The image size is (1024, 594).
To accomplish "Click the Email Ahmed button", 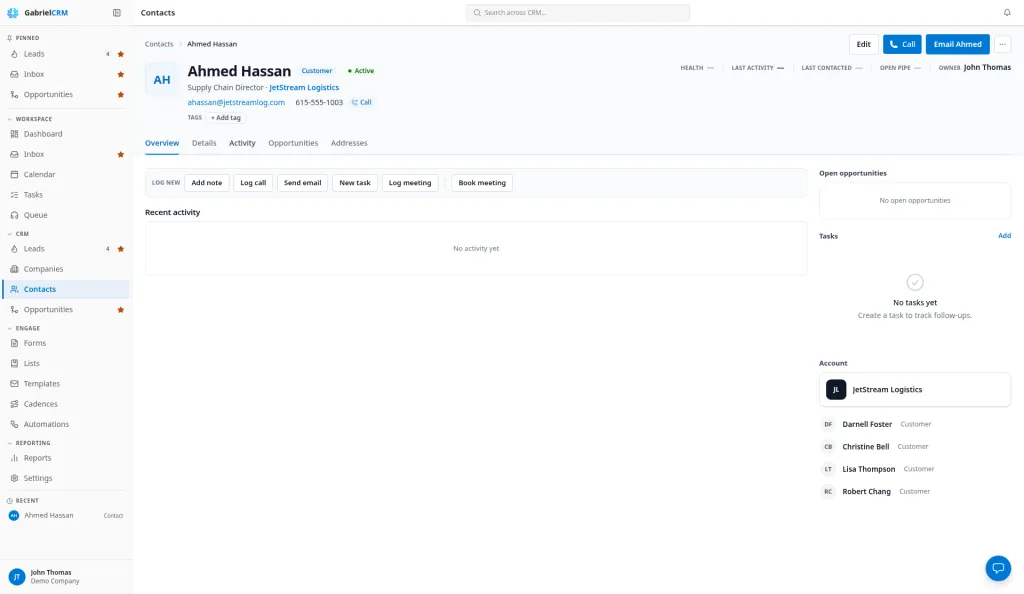I will coord(957,44).
